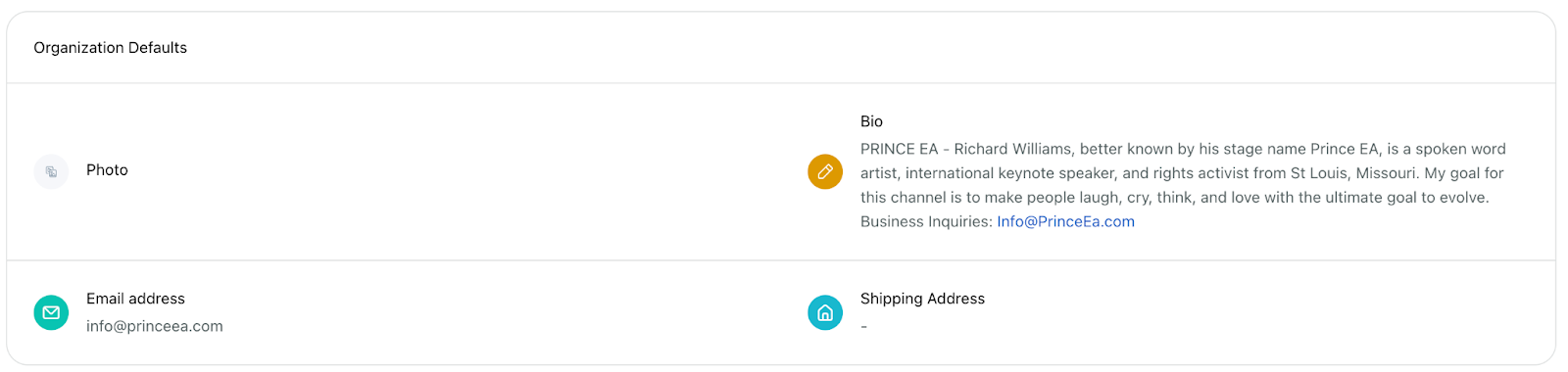1568x372 pixels.
Task: Click the info@princeea.com email value
Action: click(x=155, y=326)
